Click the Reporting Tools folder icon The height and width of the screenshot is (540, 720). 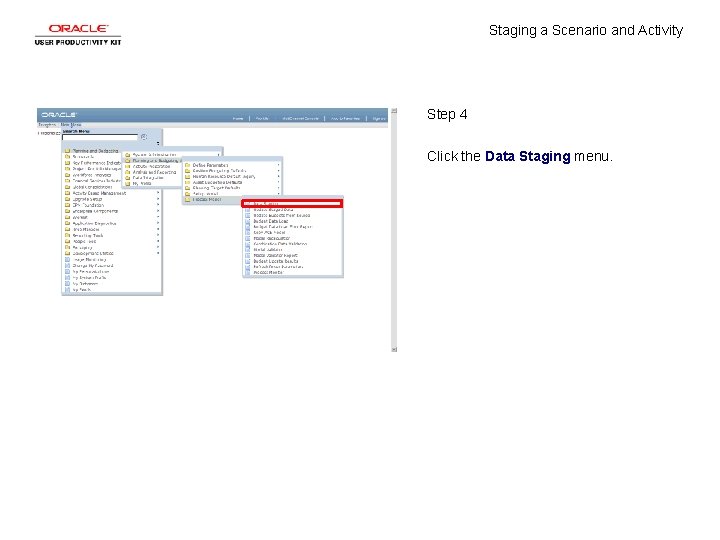tap(68, 235)
